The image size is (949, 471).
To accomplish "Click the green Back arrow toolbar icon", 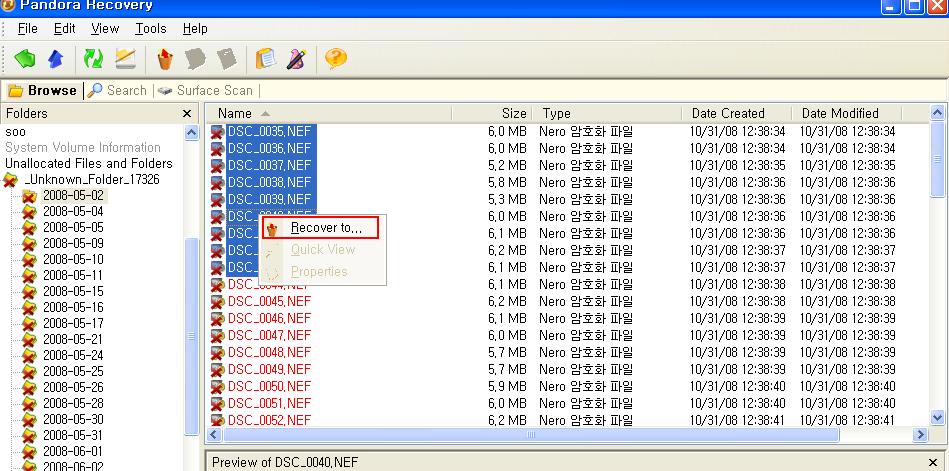I will (25, 59).
